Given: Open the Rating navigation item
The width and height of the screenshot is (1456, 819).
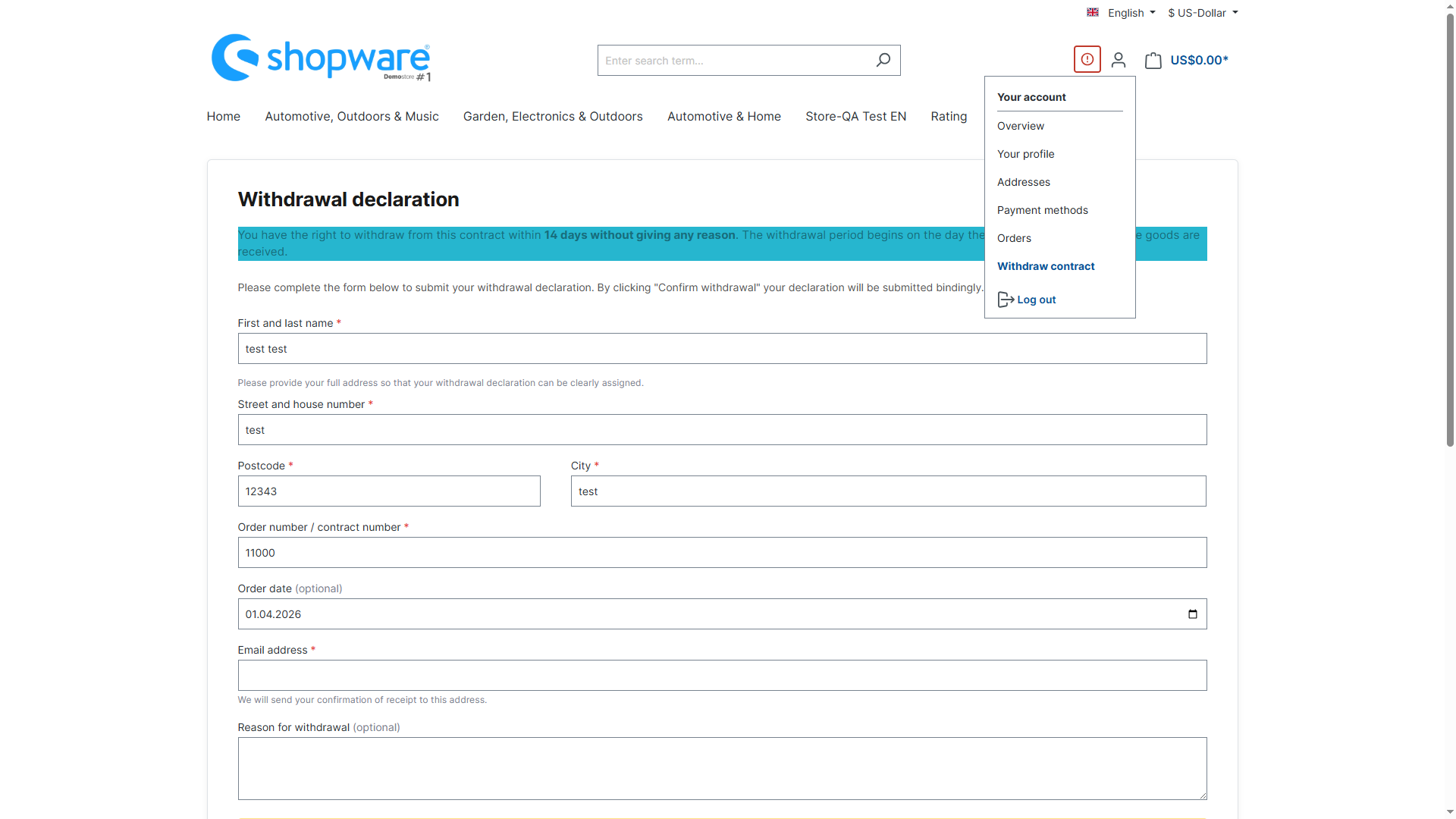Looking at the screenshot, I should [x=949, y=116].
